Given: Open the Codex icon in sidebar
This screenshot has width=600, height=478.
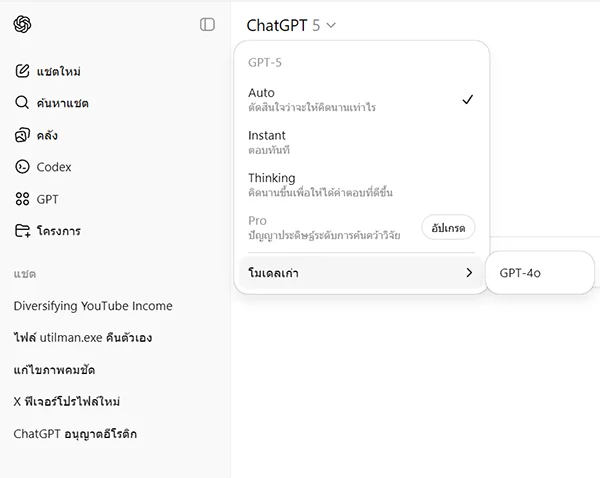Looking at the screenshot, I should pyautogui.click(x=23, y=167).
